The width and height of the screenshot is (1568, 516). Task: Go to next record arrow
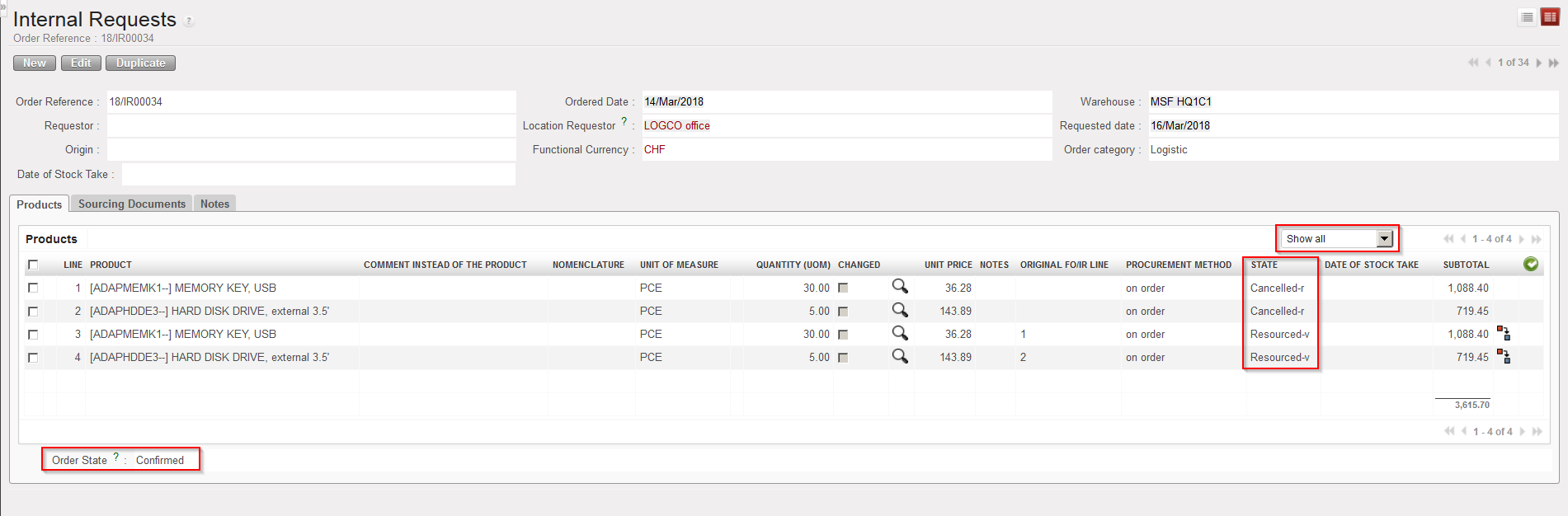1539,63
